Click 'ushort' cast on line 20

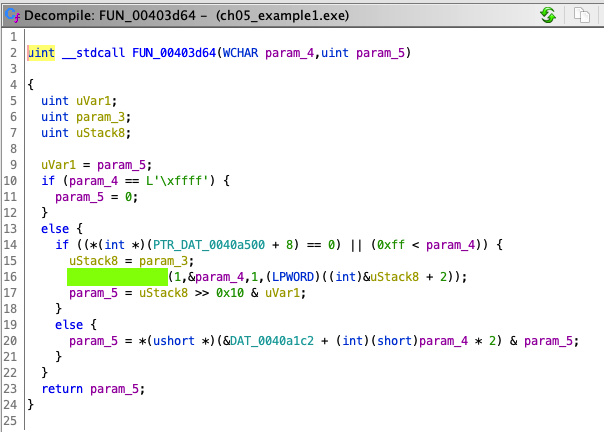pyautogui.click(x=174, y=341)
